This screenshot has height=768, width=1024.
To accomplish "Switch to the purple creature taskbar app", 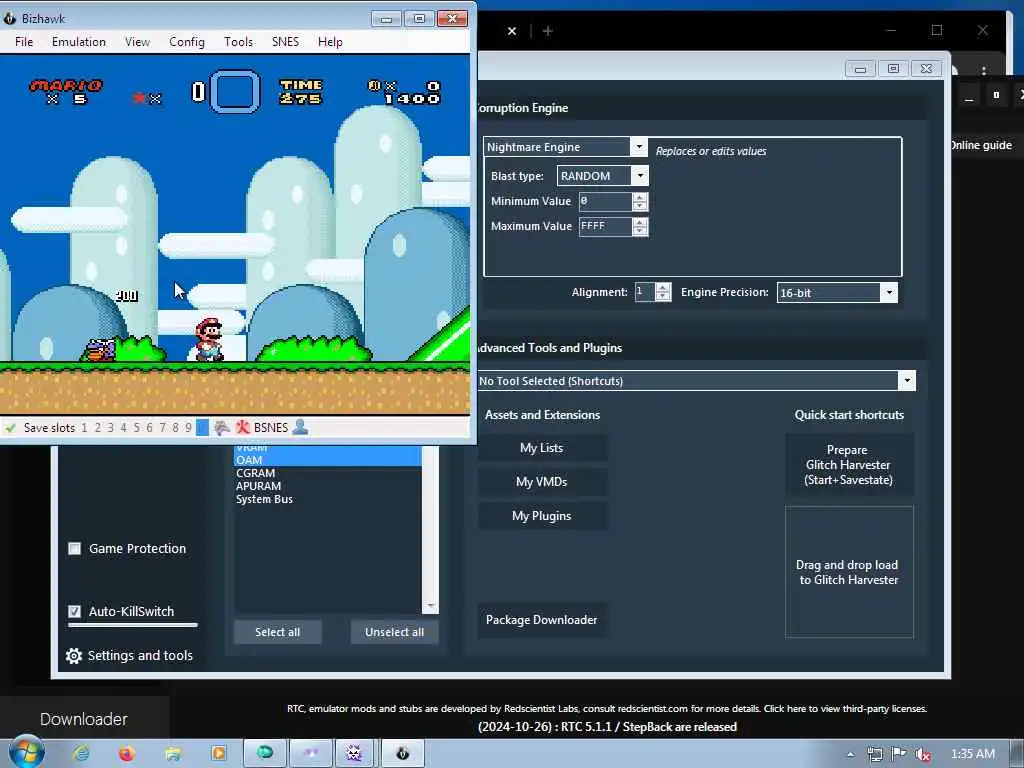I will [354, 753].
